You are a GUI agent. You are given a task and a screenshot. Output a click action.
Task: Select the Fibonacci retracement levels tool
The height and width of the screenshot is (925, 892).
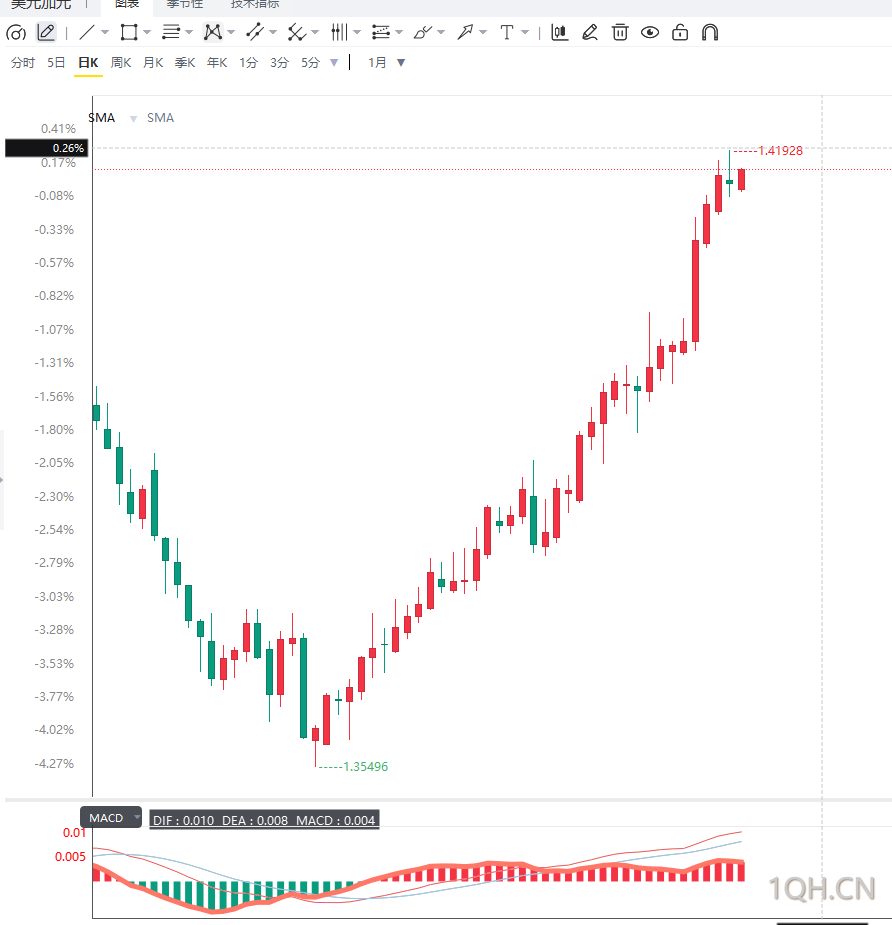[381, 32]
